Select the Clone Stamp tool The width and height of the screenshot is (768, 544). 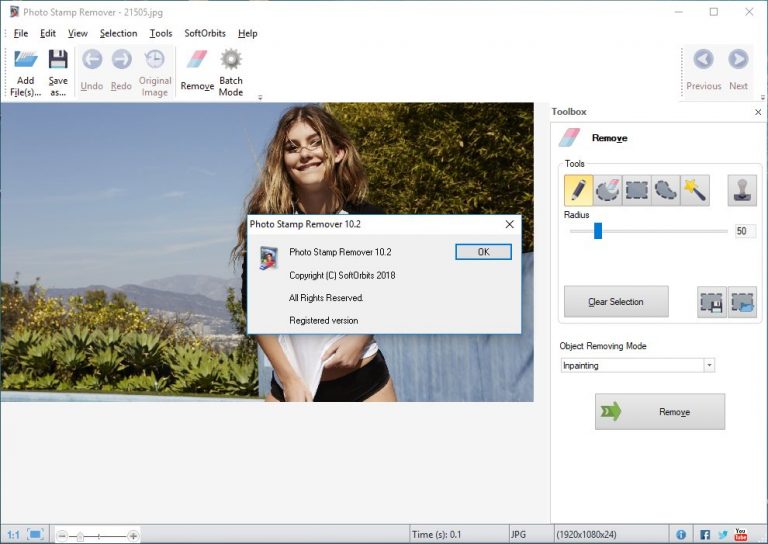click(742, 190)
